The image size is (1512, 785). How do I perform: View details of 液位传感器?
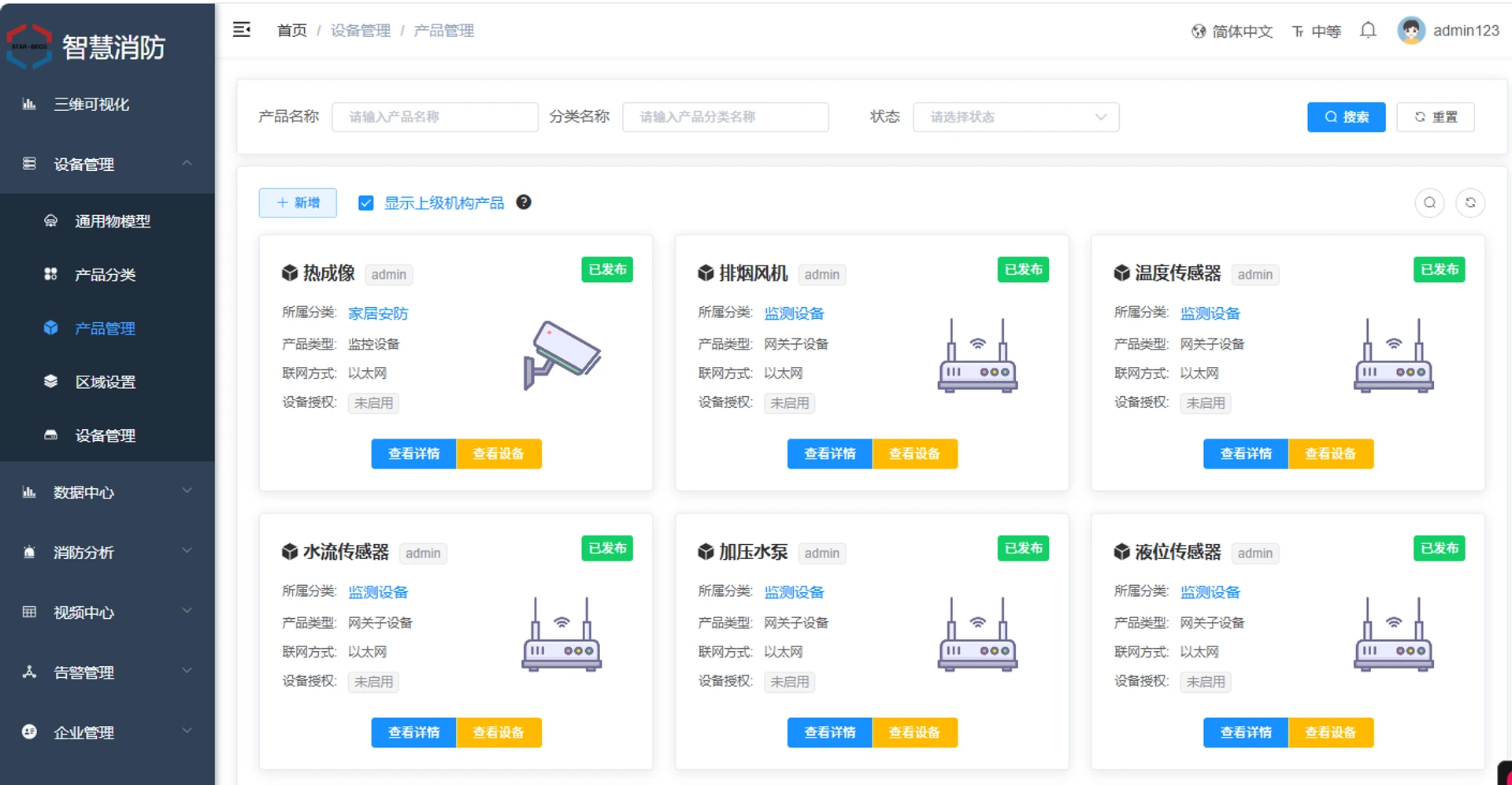(x=1246, y=732)
